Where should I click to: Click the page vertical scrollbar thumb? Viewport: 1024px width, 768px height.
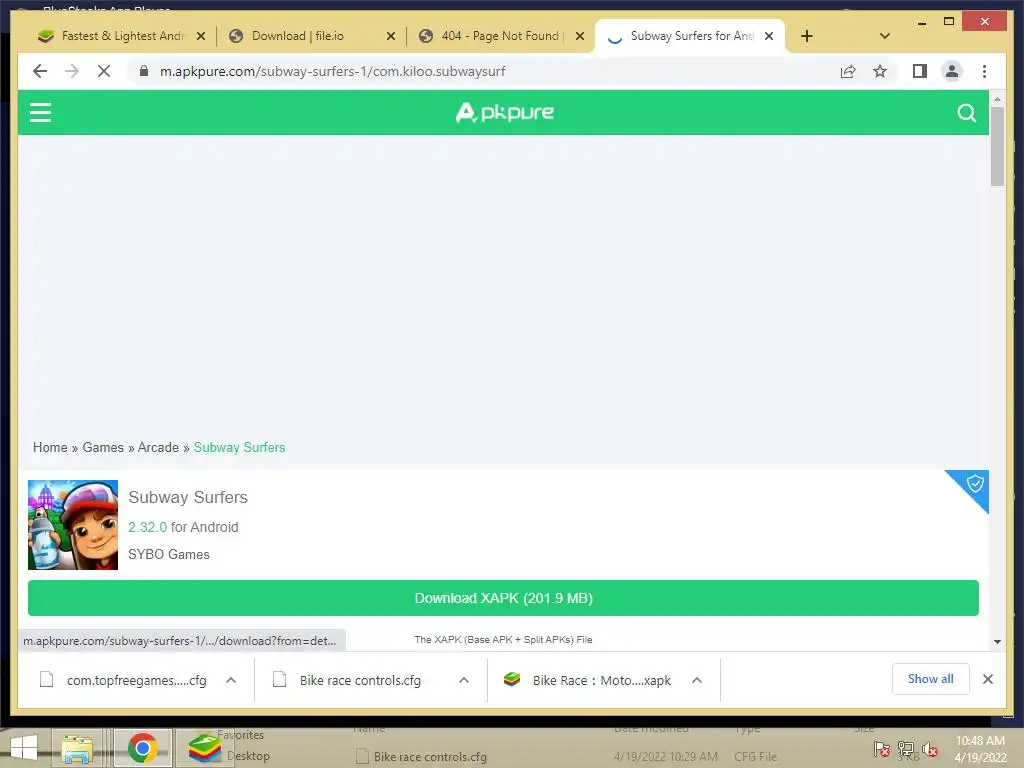coord(997,146)
